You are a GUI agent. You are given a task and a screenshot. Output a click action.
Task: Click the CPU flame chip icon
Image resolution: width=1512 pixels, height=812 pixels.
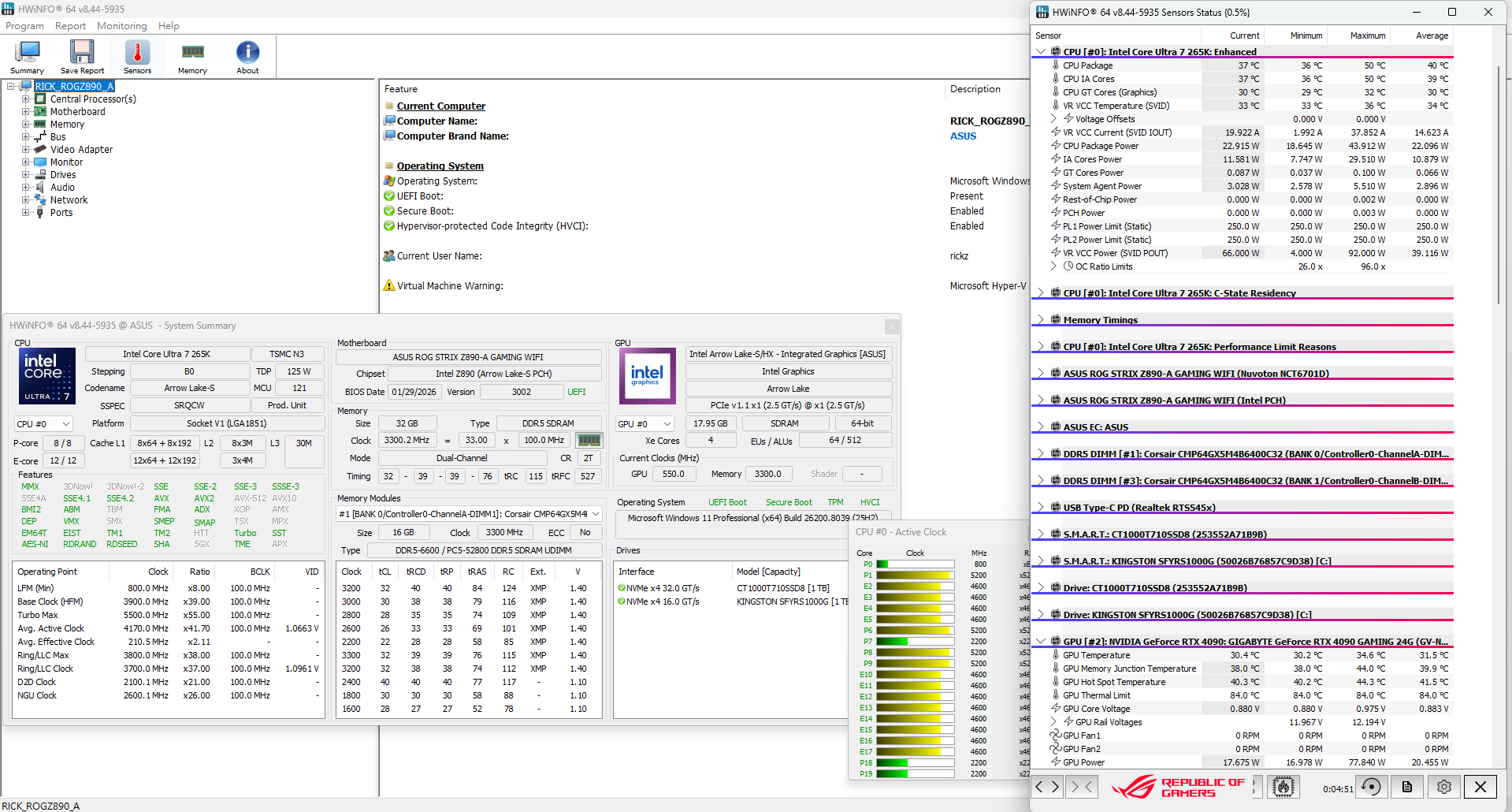point(1284,787)
